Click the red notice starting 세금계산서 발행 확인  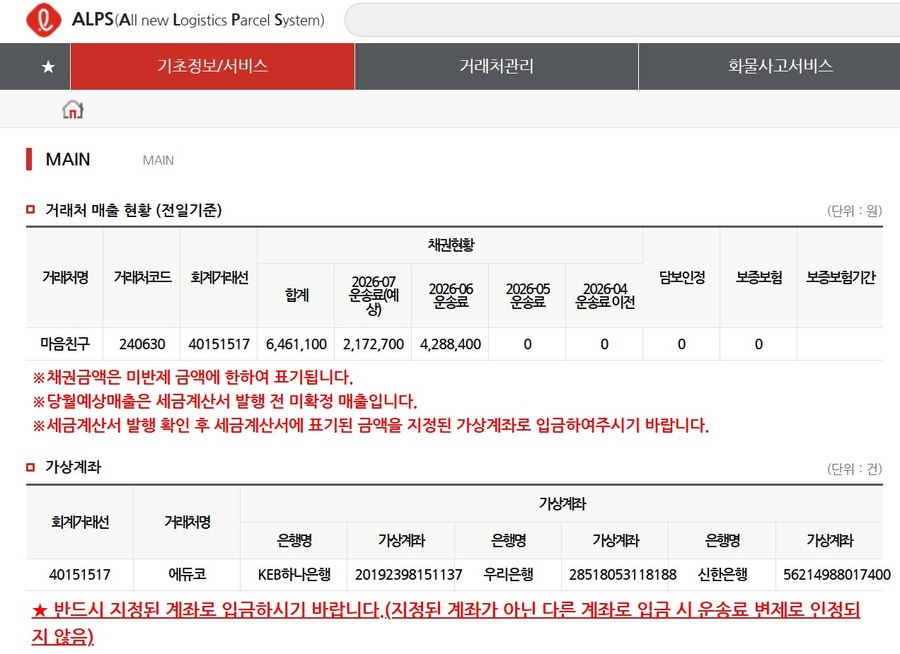371,425
